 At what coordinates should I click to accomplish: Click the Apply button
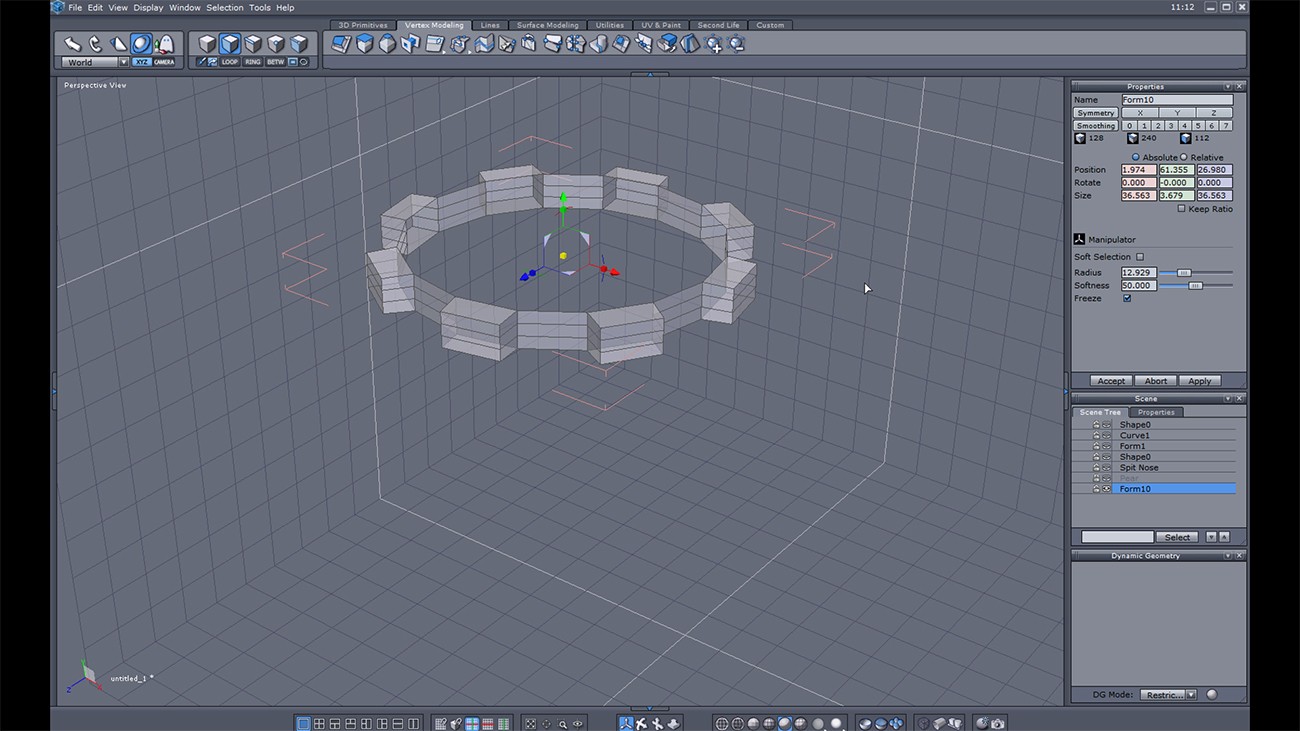click(x=1199, y=381)
